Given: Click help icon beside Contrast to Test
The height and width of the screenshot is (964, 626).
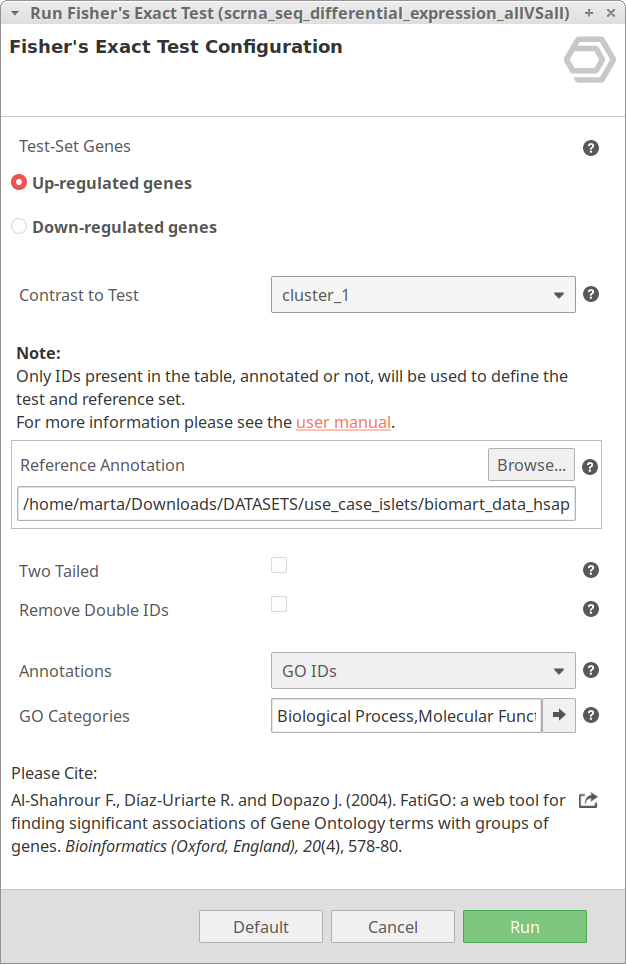Looking at the screenshot, I should 590,295.
